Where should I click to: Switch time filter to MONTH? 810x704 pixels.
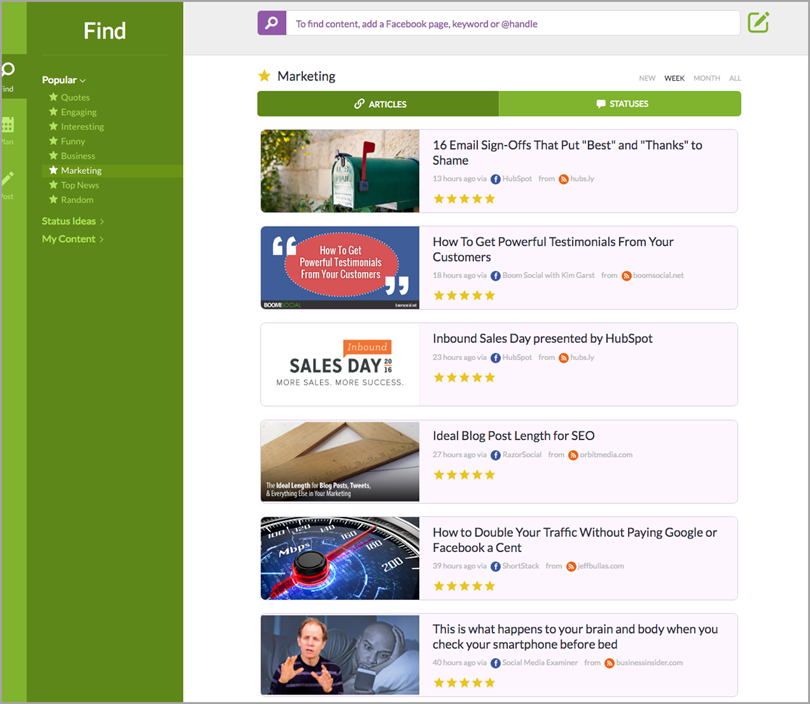[x=706, y=78]
